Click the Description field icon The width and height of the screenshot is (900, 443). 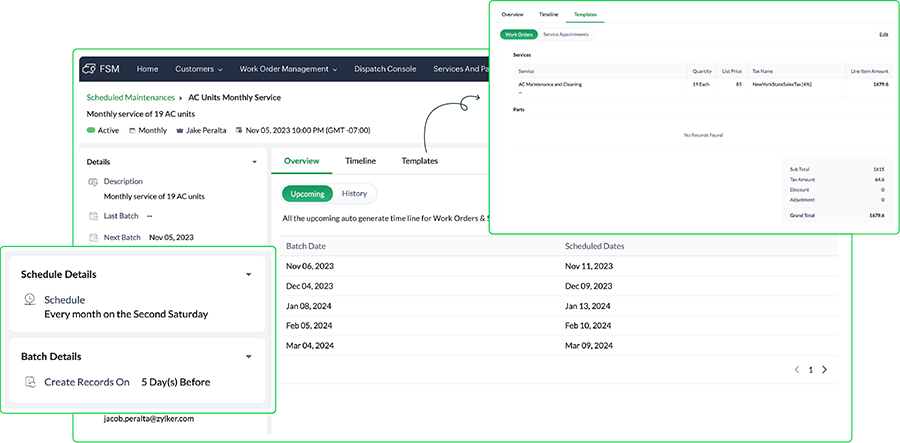point(93,182)
